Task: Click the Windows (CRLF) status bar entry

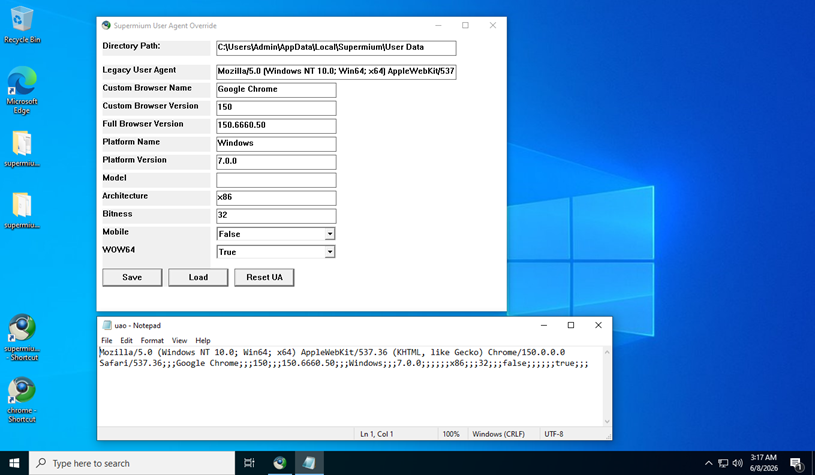Action: pos(498,434)
